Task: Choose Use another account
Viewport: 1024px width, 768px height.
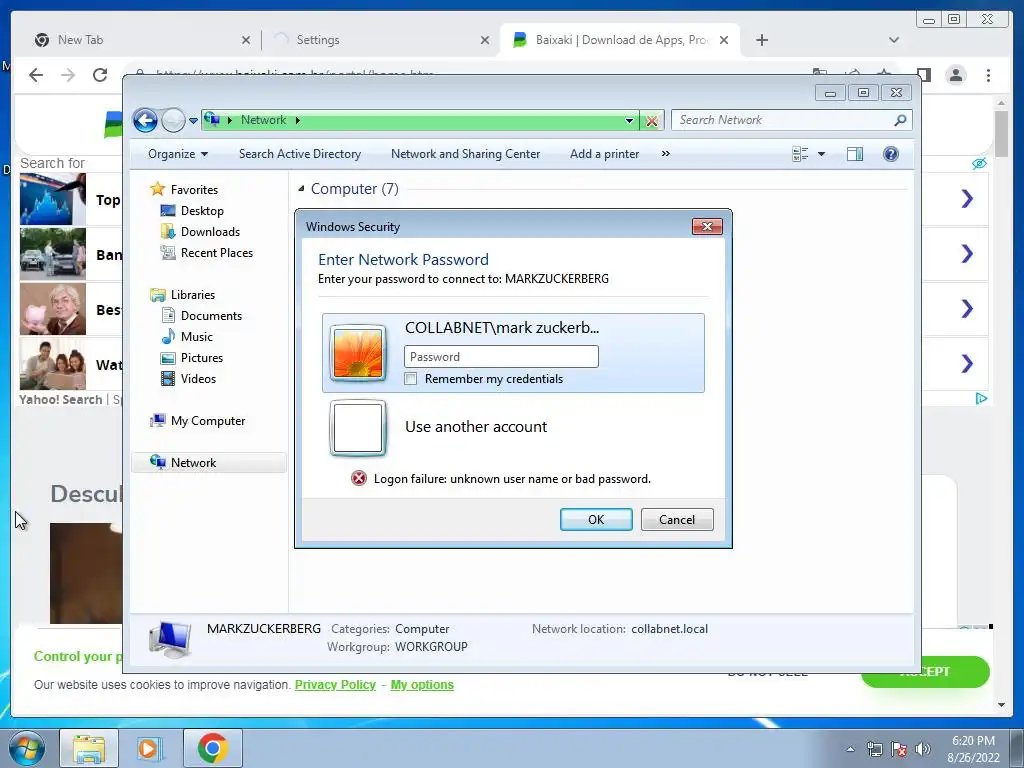Action: coord(475,427)
